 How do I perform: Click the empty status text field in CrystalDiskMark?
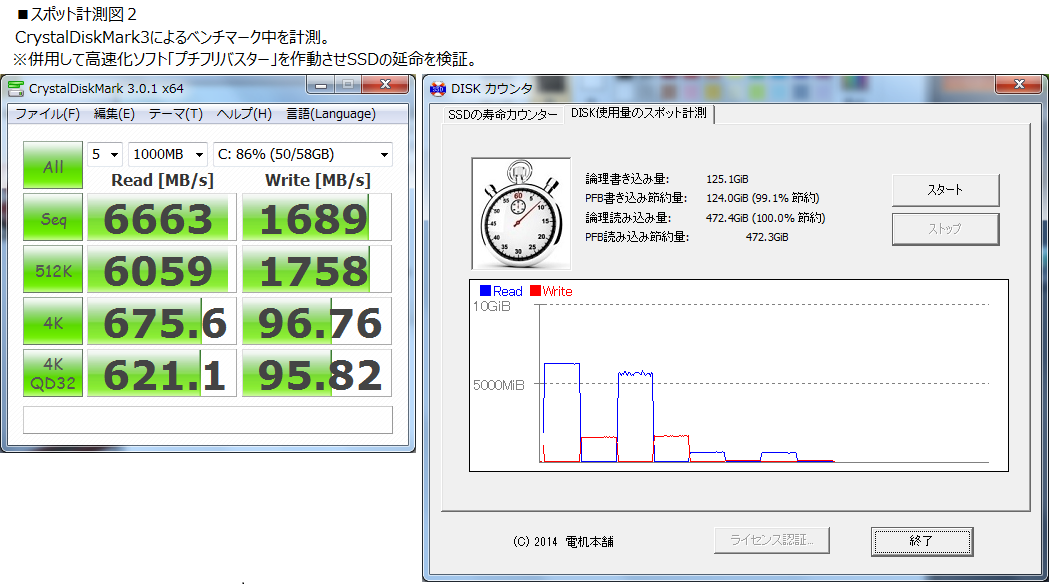(207, 420)
